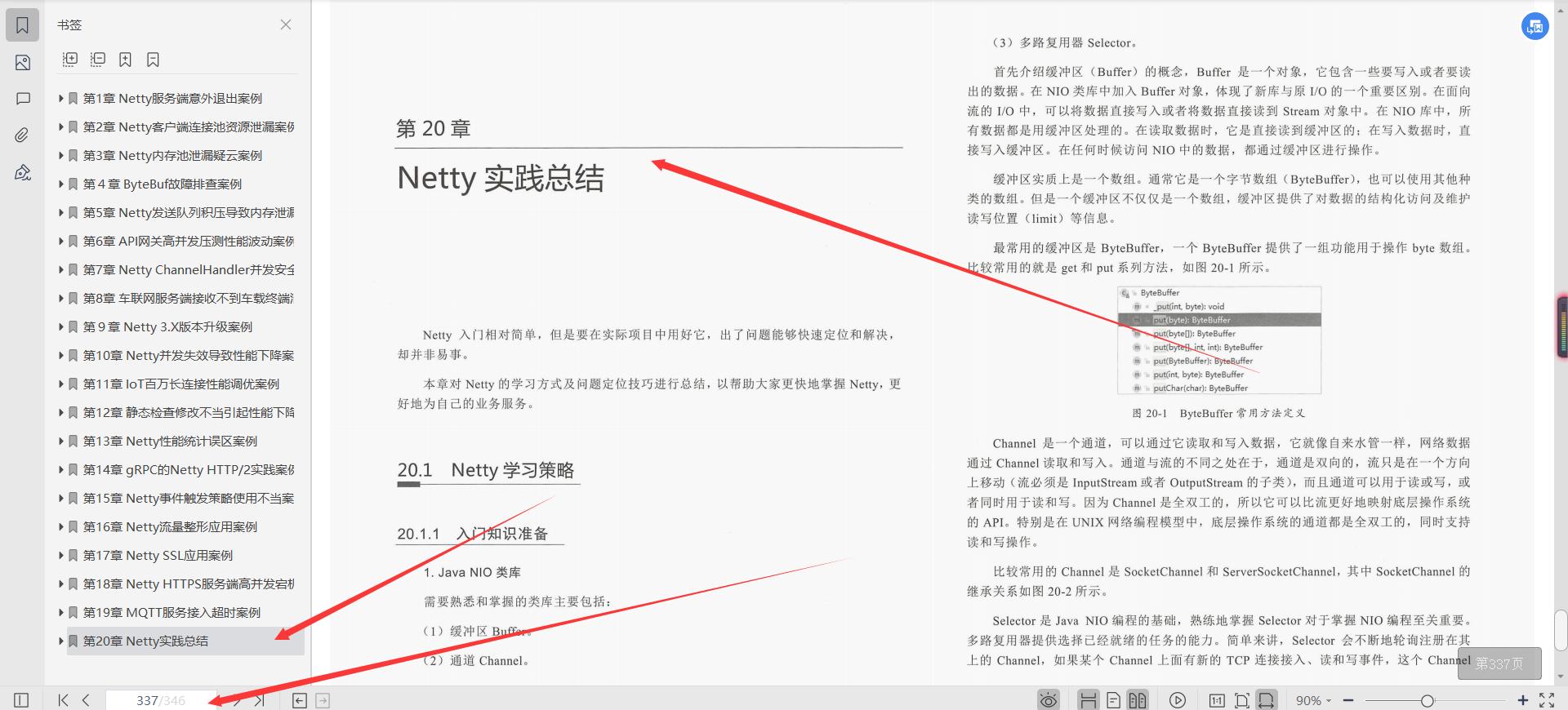Open the comments sidebar panel icon

click(x=23, y=99)
